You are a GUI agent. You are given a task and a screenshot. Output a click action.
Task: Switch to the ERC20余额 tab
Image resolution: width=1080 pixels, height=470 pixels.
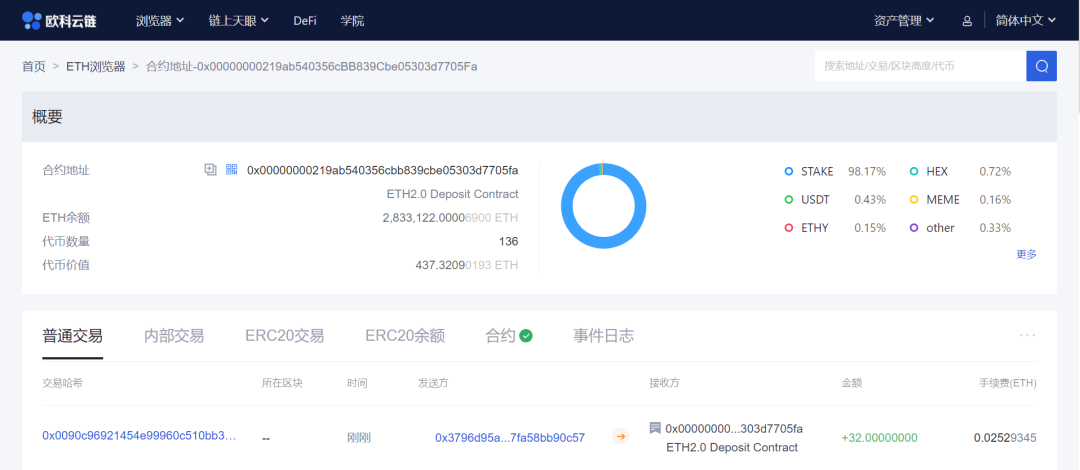404,336
